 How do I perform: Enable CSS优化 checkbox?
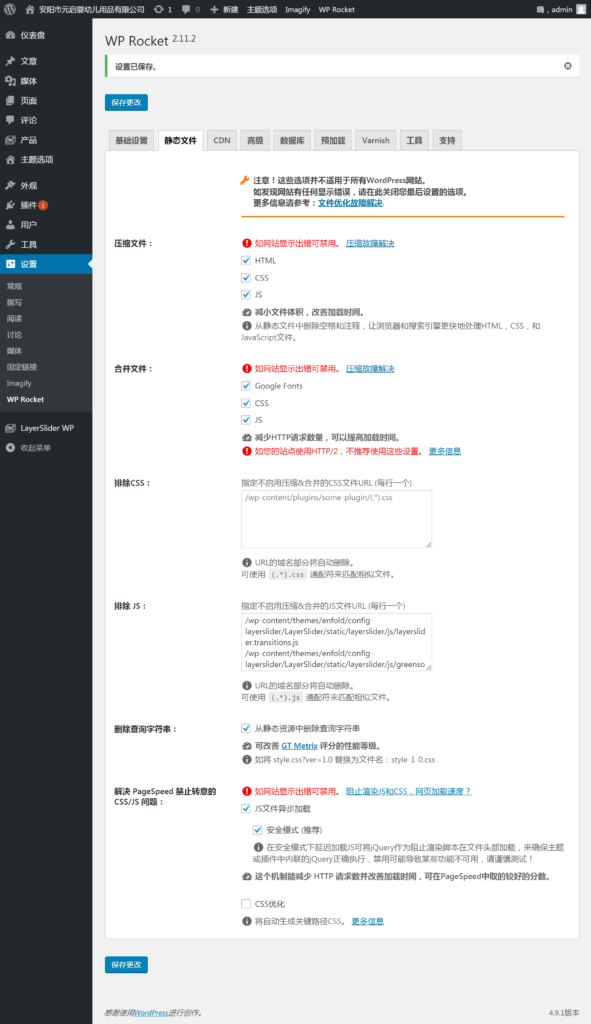tap(246, 904)
